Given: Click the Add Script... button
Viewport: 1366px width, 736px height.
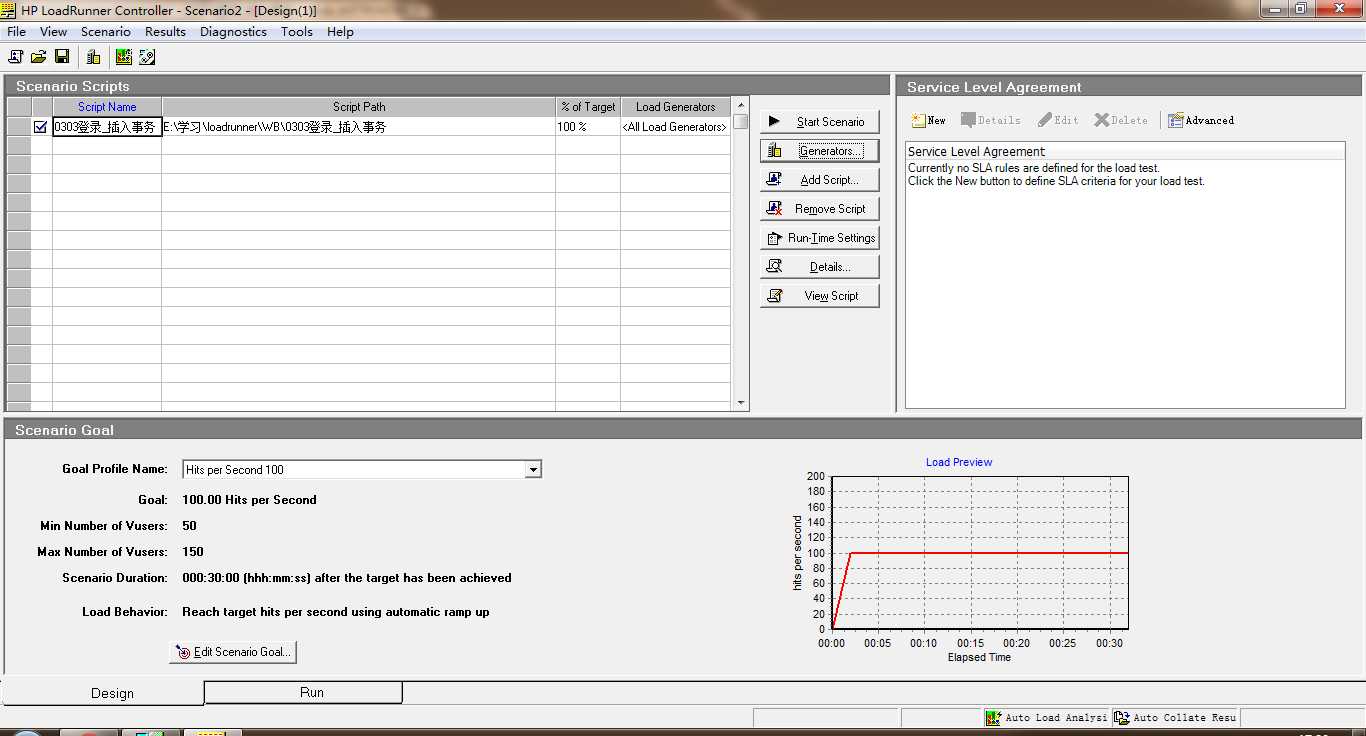Looking at the screenshot, I should pos(820,179).
